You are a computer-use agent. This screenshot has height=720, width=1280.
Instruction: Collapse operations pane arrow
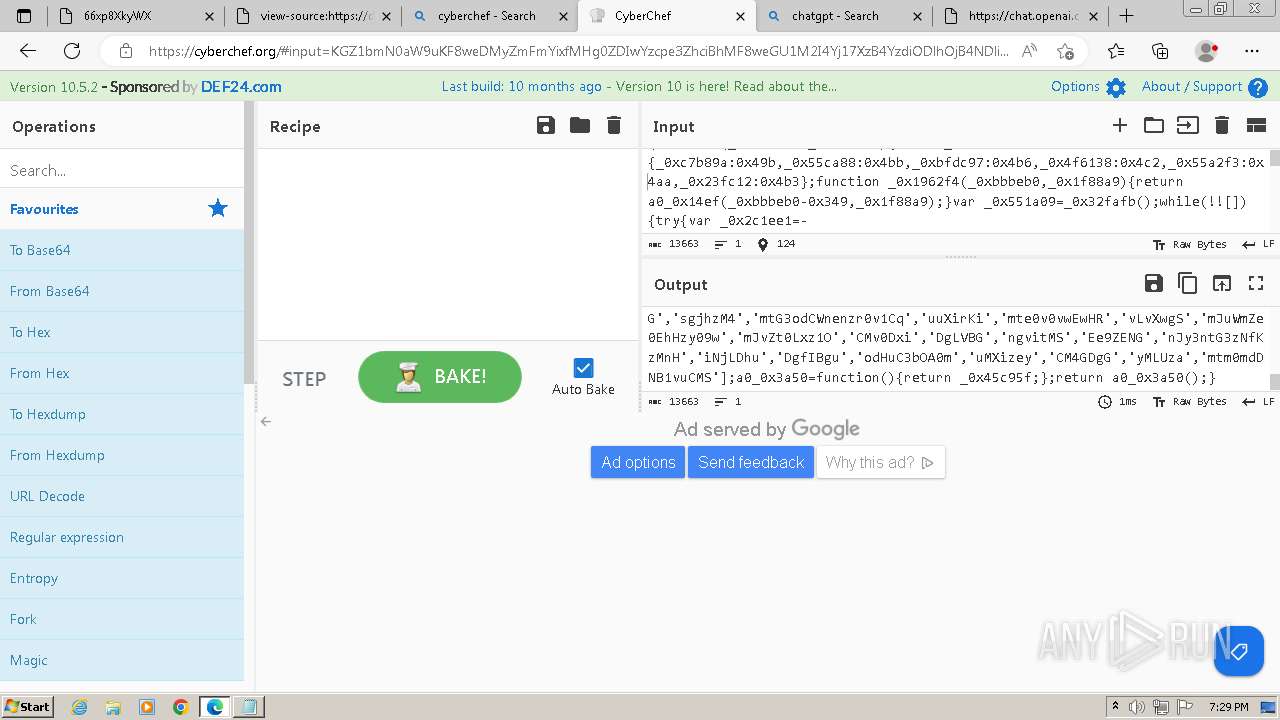[x=266, y=421]
